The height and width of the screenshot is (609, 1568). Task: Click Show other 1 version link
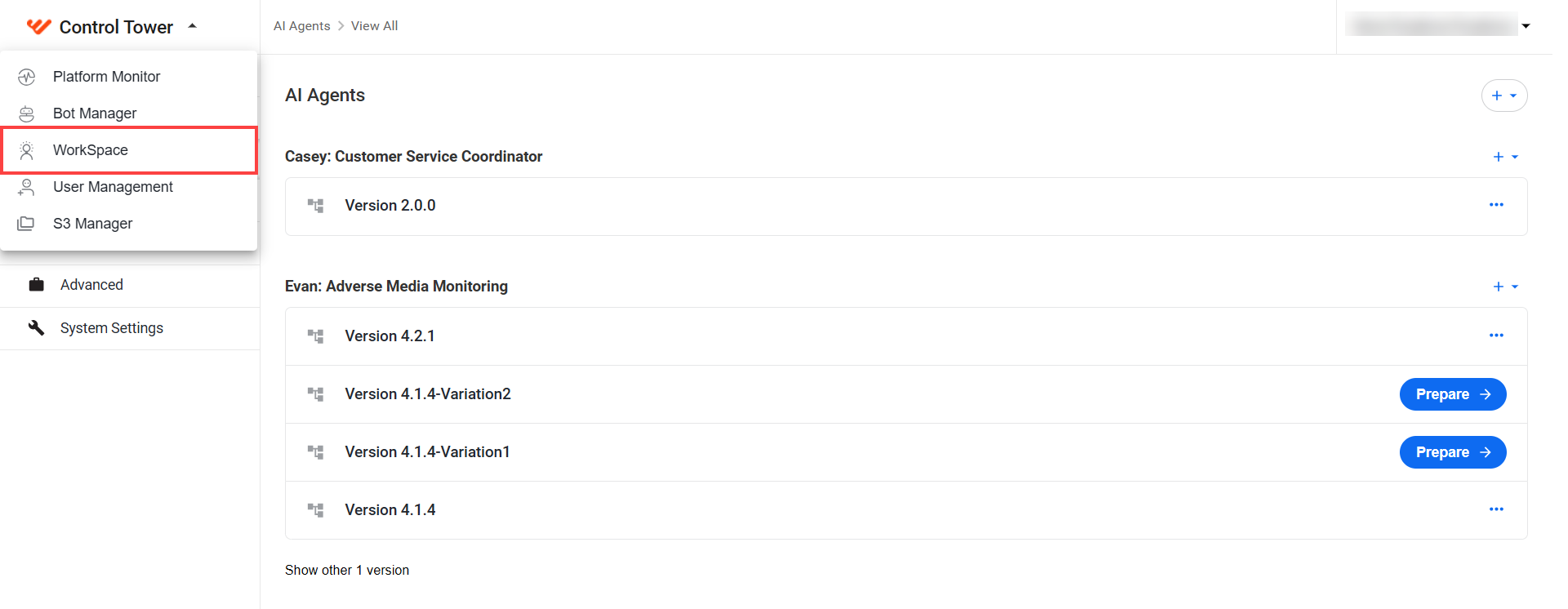click(347, 570)
